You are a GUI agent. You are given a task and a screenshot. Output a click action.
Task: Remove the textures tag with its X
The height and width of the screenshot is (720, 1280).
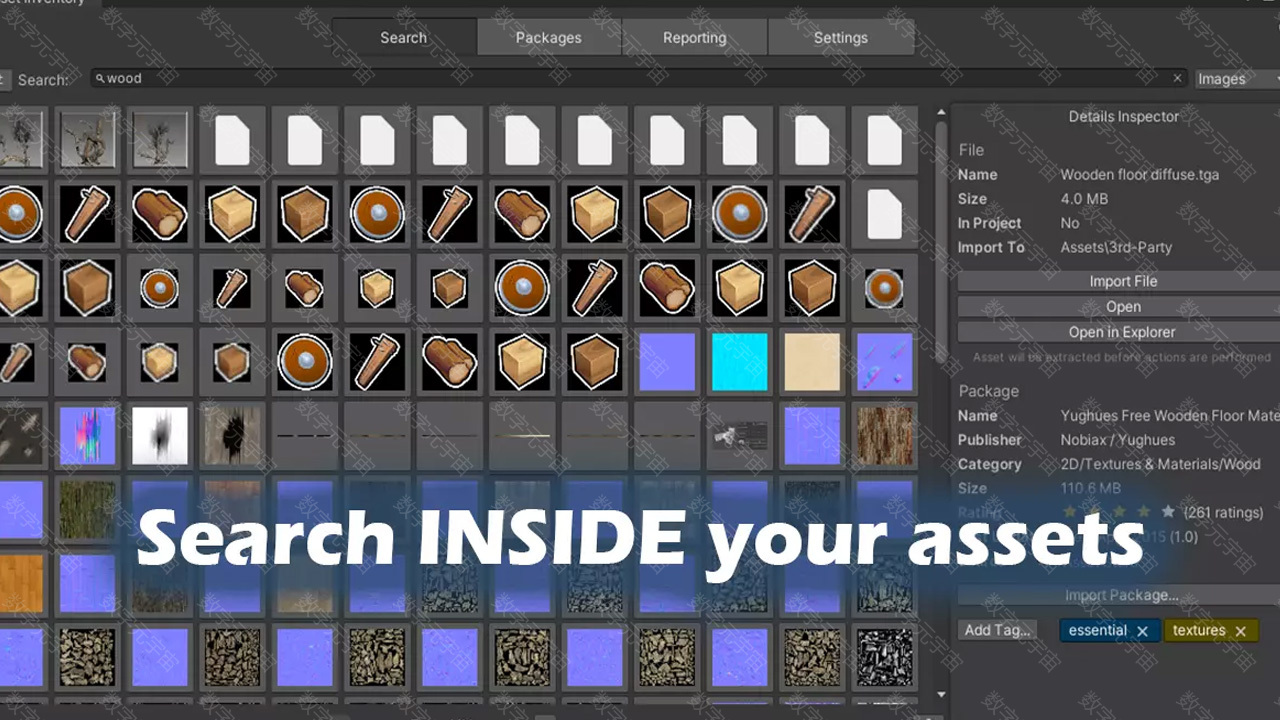point(1240,631)
